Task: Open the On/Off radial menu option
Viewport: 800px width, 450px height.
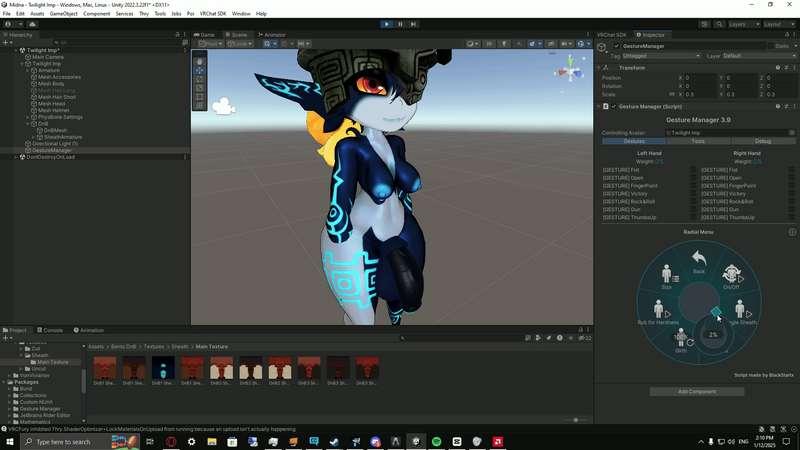Action: (x=731, y=276)
